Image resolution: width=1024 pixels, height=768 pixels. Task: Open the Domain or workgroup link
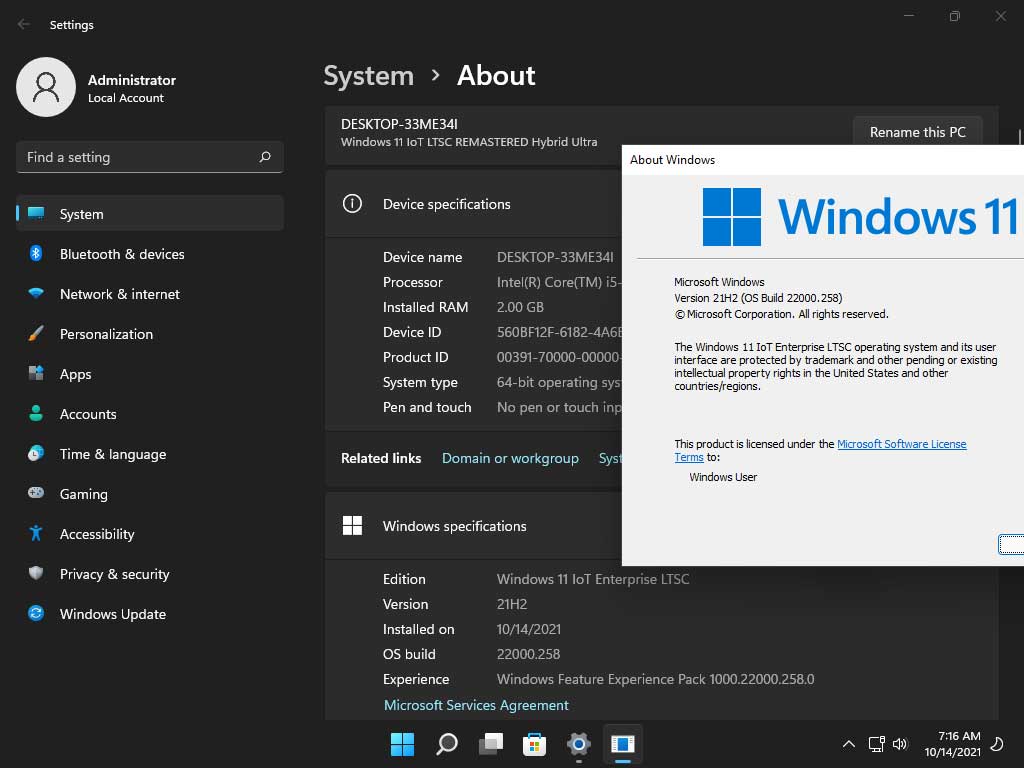tap(510, 458)
